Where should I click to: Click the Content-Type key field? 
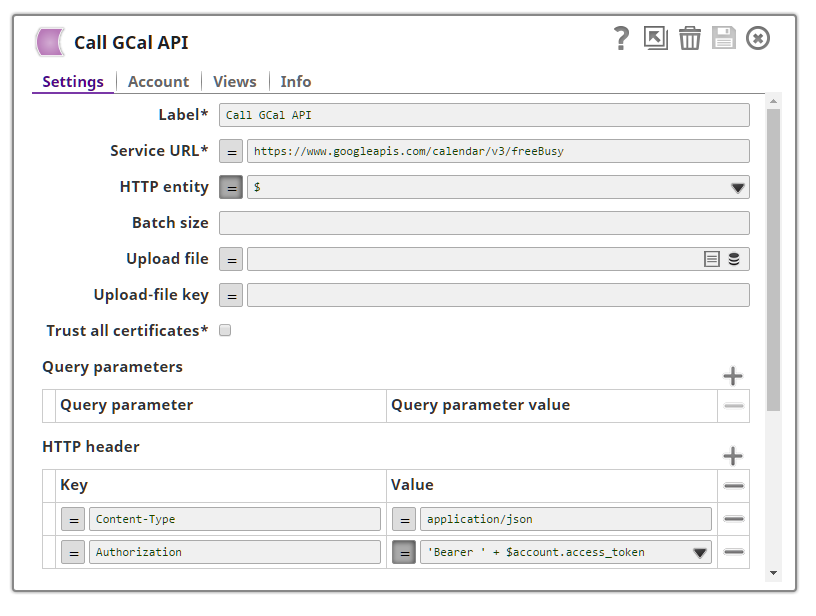(235, 519)
